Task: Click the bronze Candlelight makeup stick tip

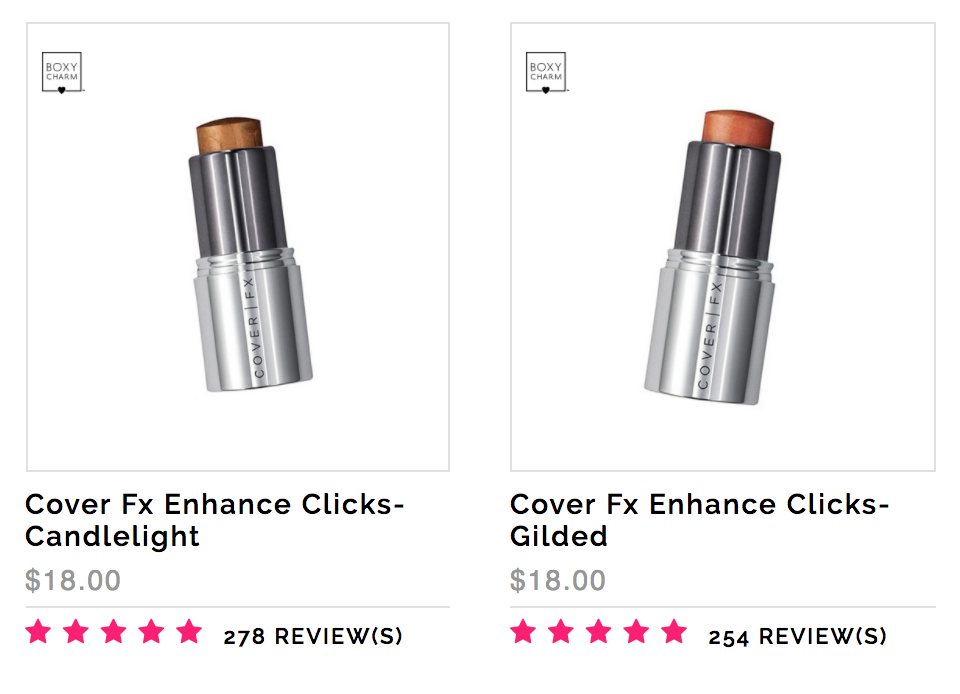Action: (230, 135)
